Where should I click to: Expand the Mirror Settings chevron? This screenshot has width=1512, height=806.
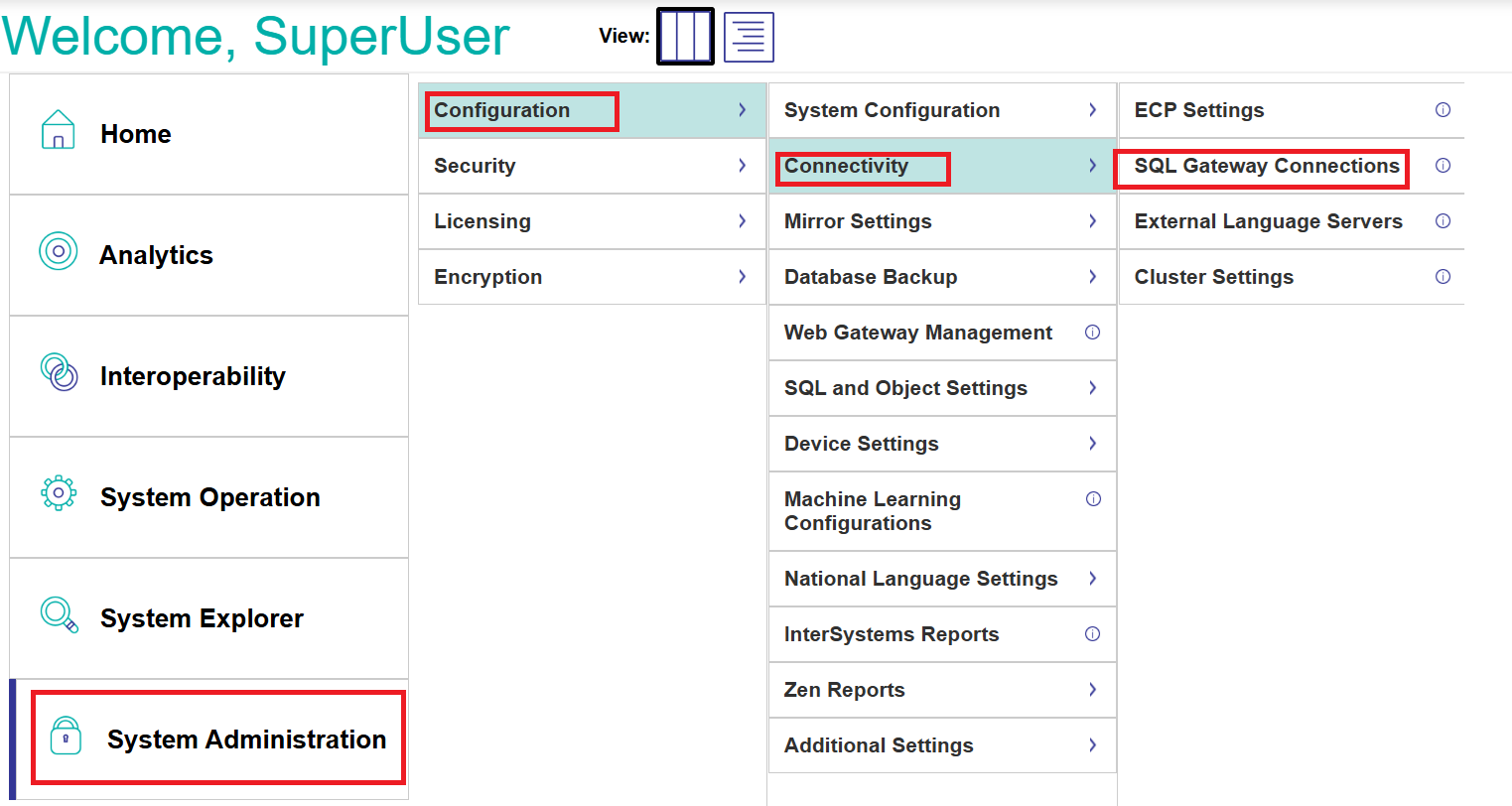click(1092, 221)
